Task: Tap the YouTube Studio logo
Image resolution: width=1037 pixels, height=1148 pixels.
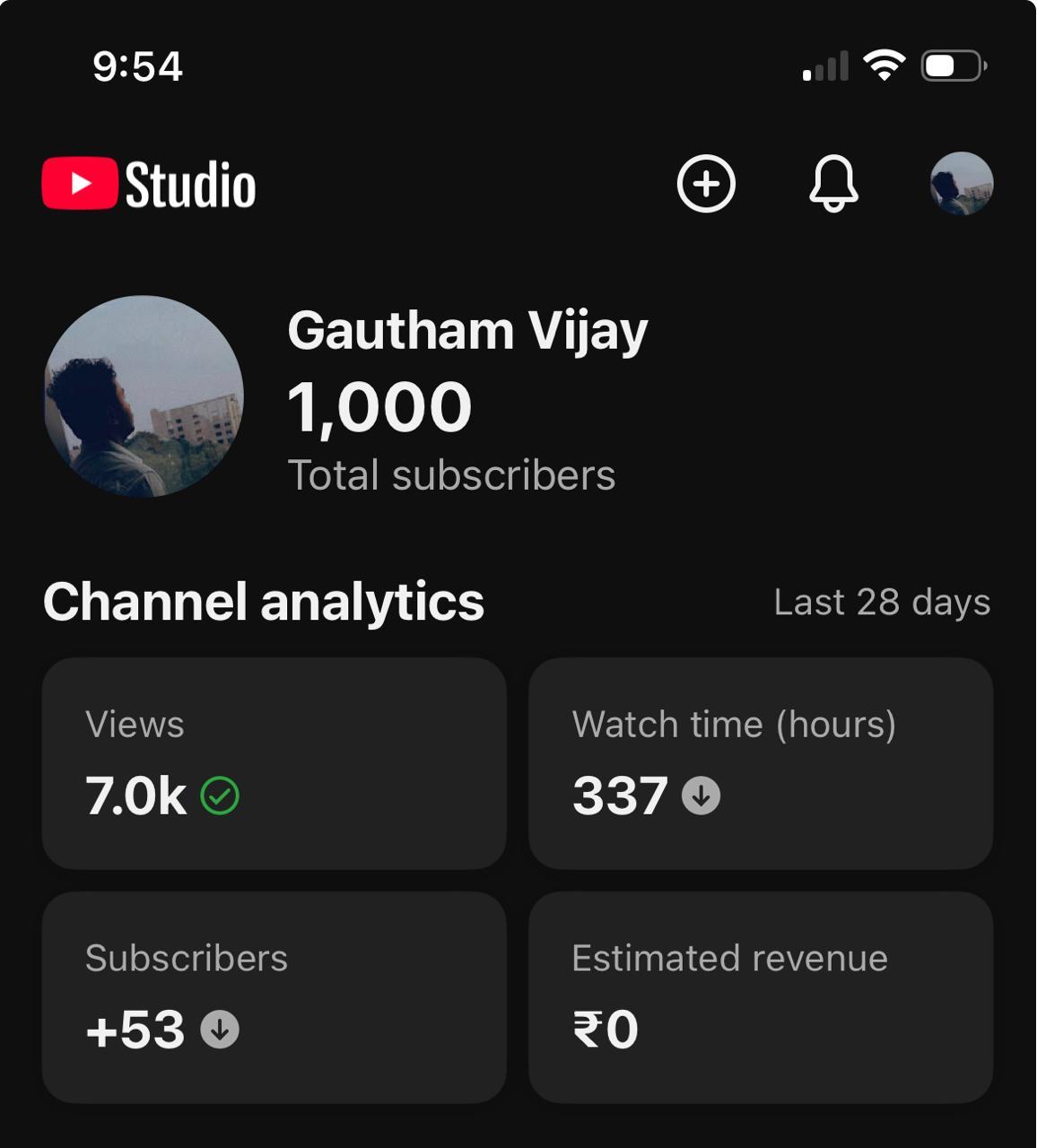Action: [x=149, y=185]
